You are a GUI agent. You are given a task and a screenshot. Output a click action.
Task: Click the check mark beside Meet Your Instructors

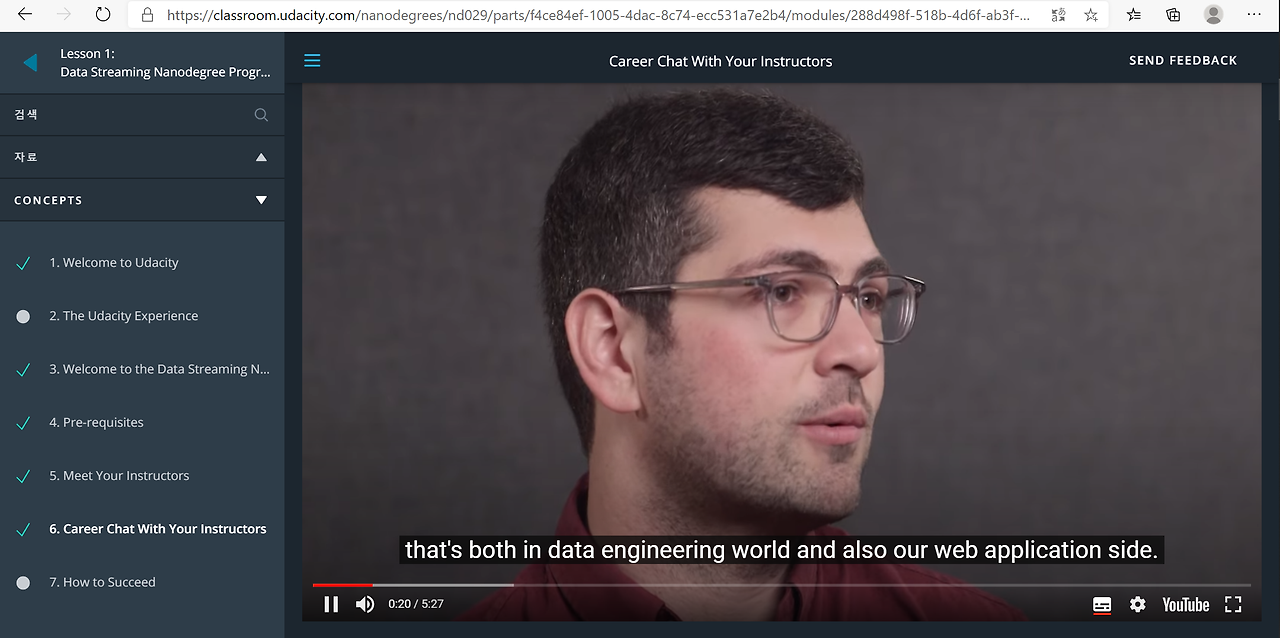coord(23,476)
